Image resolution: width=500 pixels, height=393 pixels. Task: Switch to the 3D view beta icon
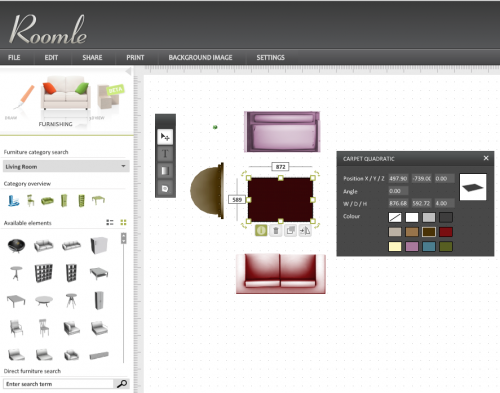110,97
